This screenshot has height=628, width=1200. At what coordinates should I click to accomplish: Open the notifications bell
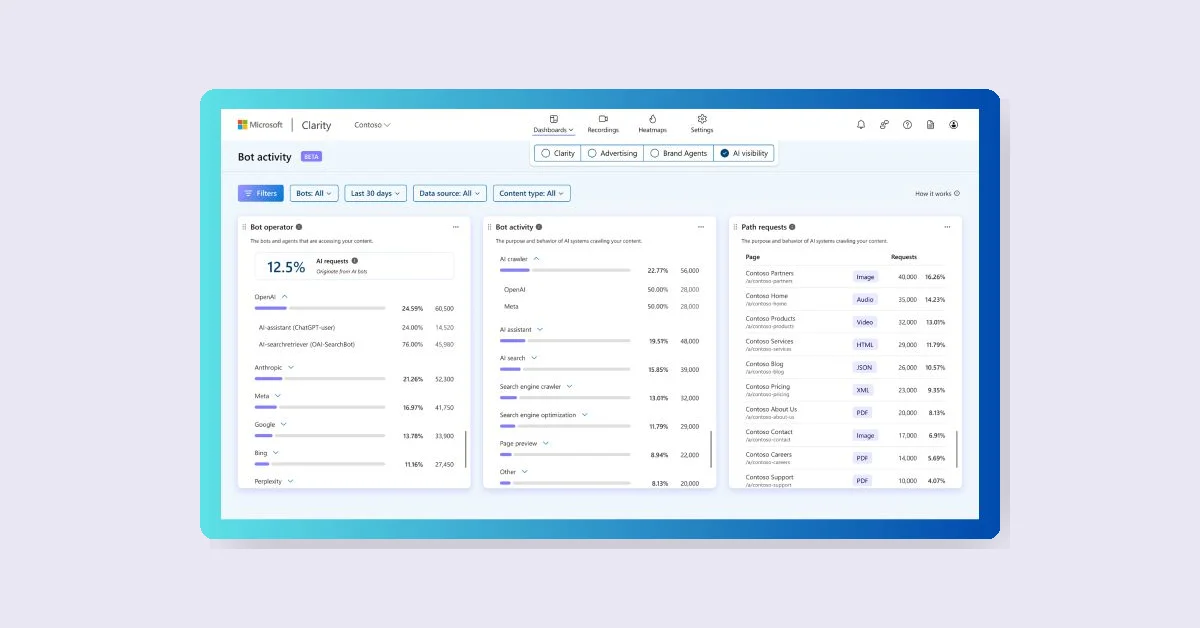click(861, 124)
